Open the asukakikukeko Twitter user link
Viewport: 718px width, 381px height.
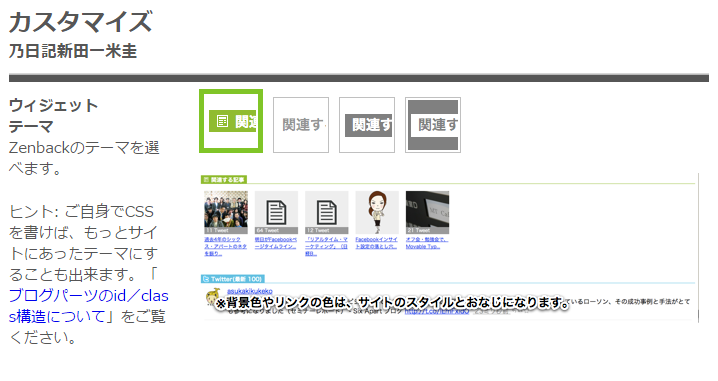point(250,291)
